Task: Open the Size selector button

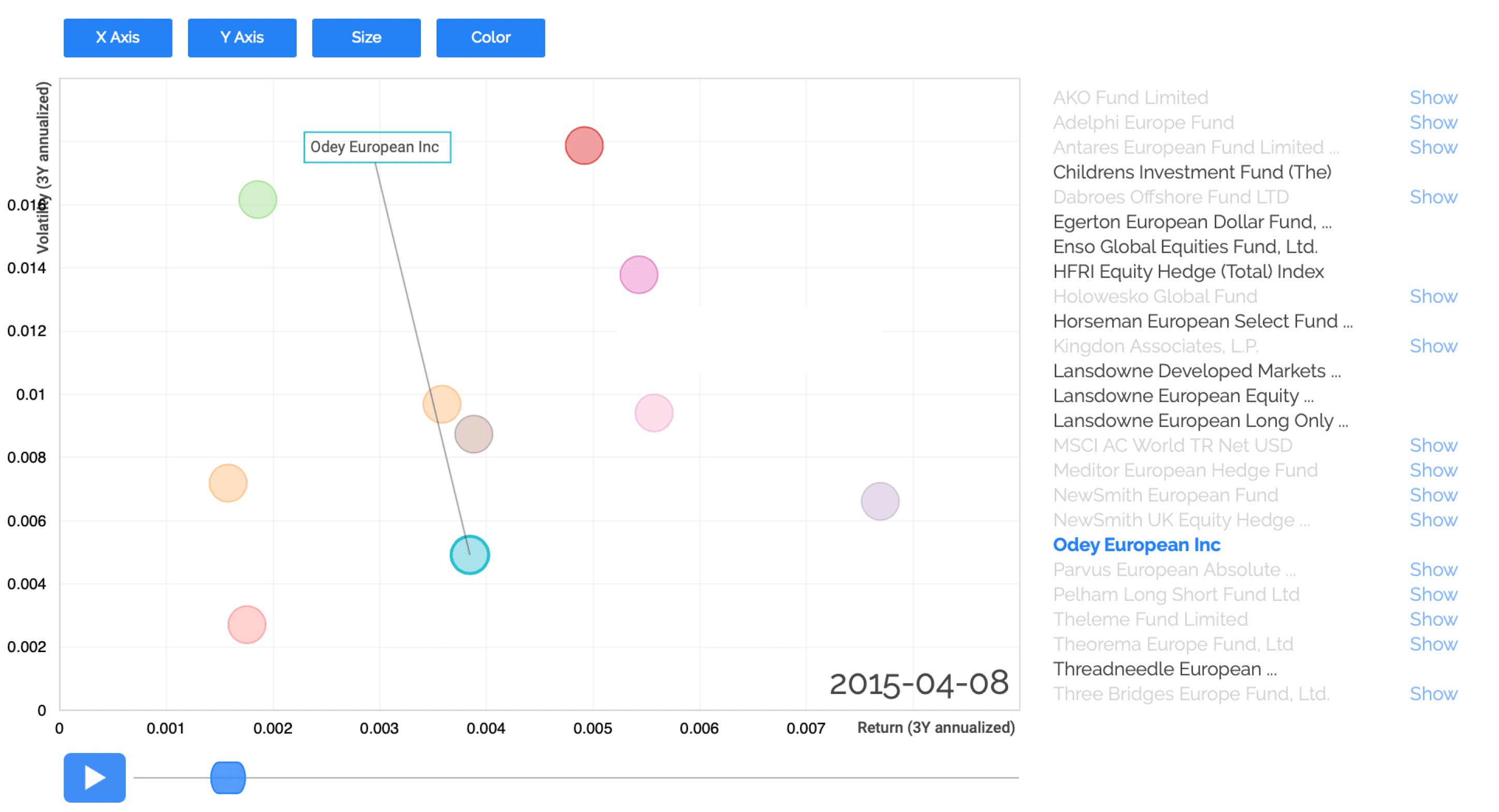Action: coord(366,38)
